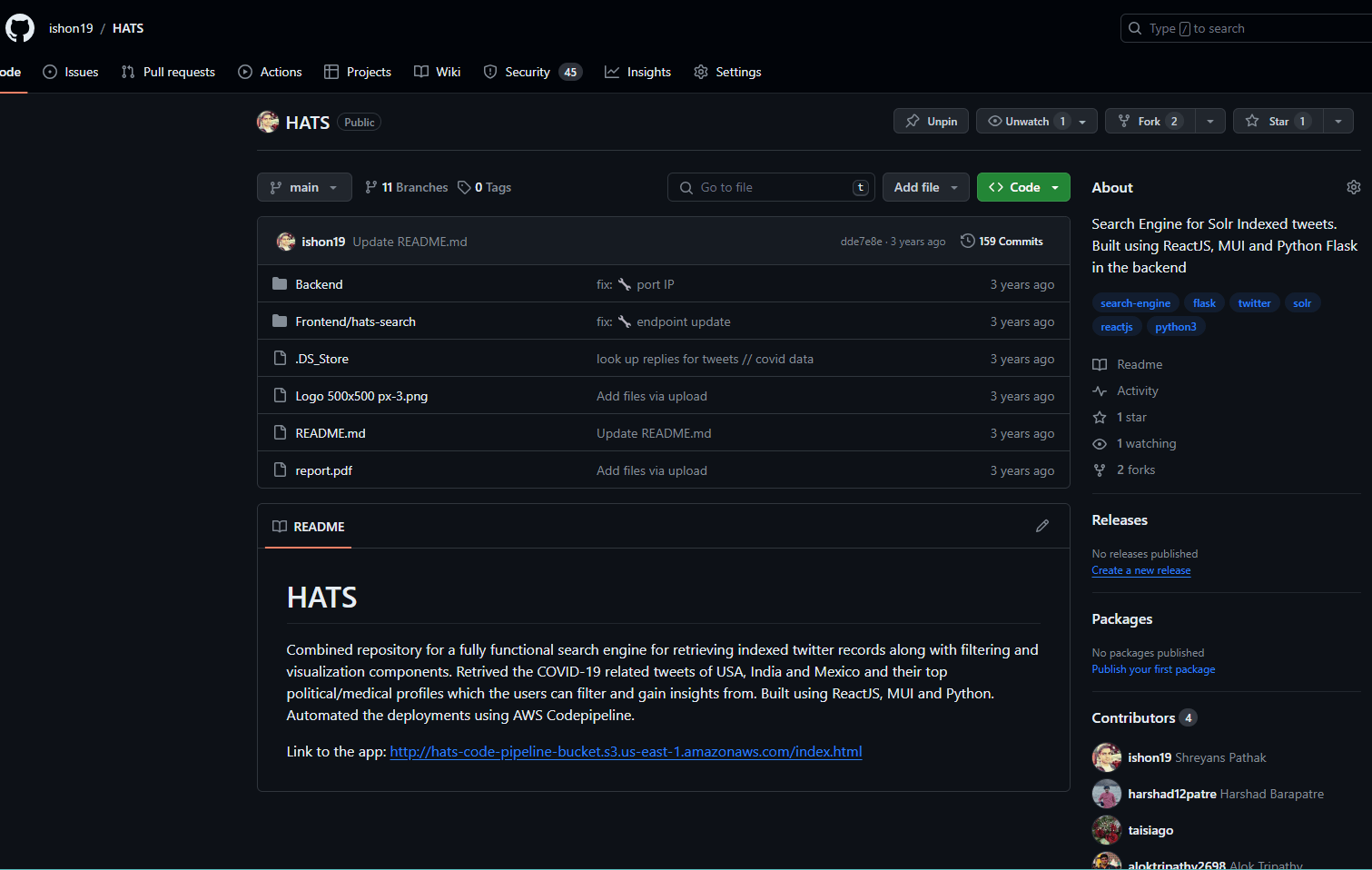Open the green Code dropdown
The height and width of the screenshot is (870, 1372).
point(1023,187)
